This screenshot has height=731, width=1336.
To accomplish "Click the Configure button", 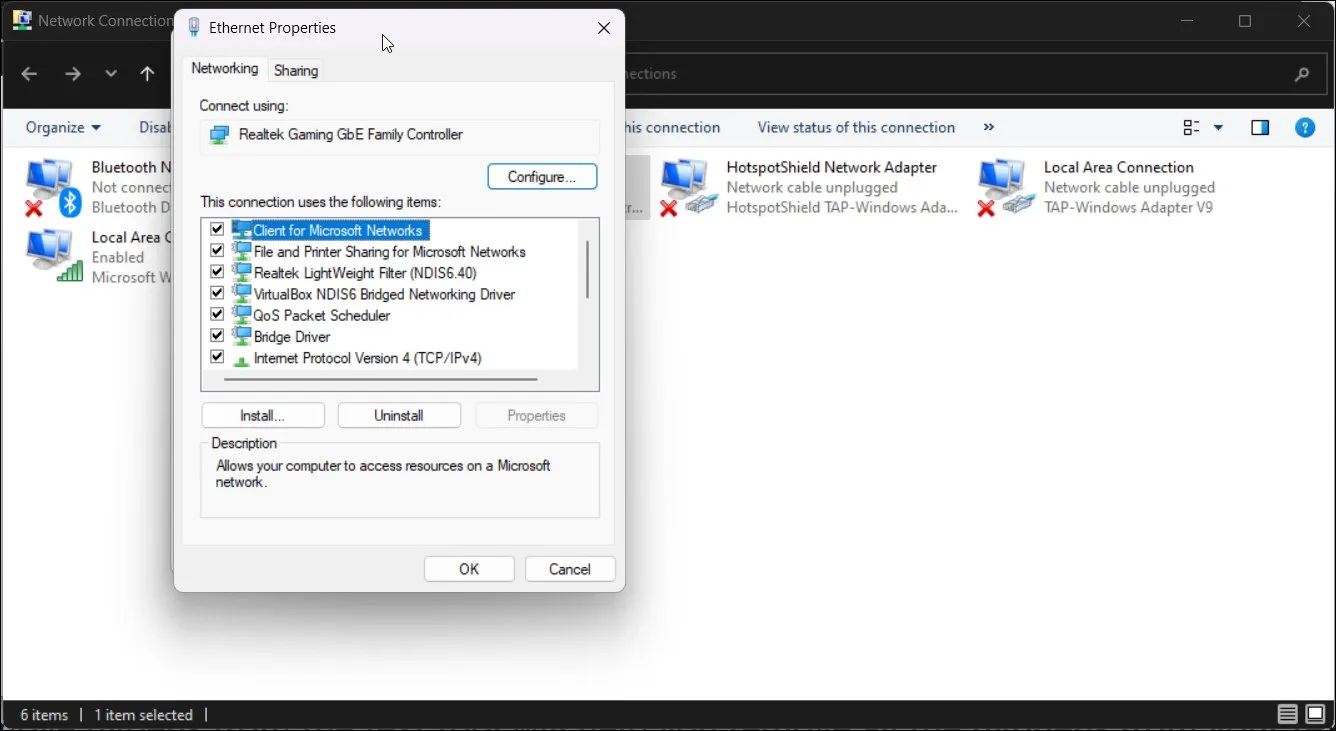I will coord(542,176).
